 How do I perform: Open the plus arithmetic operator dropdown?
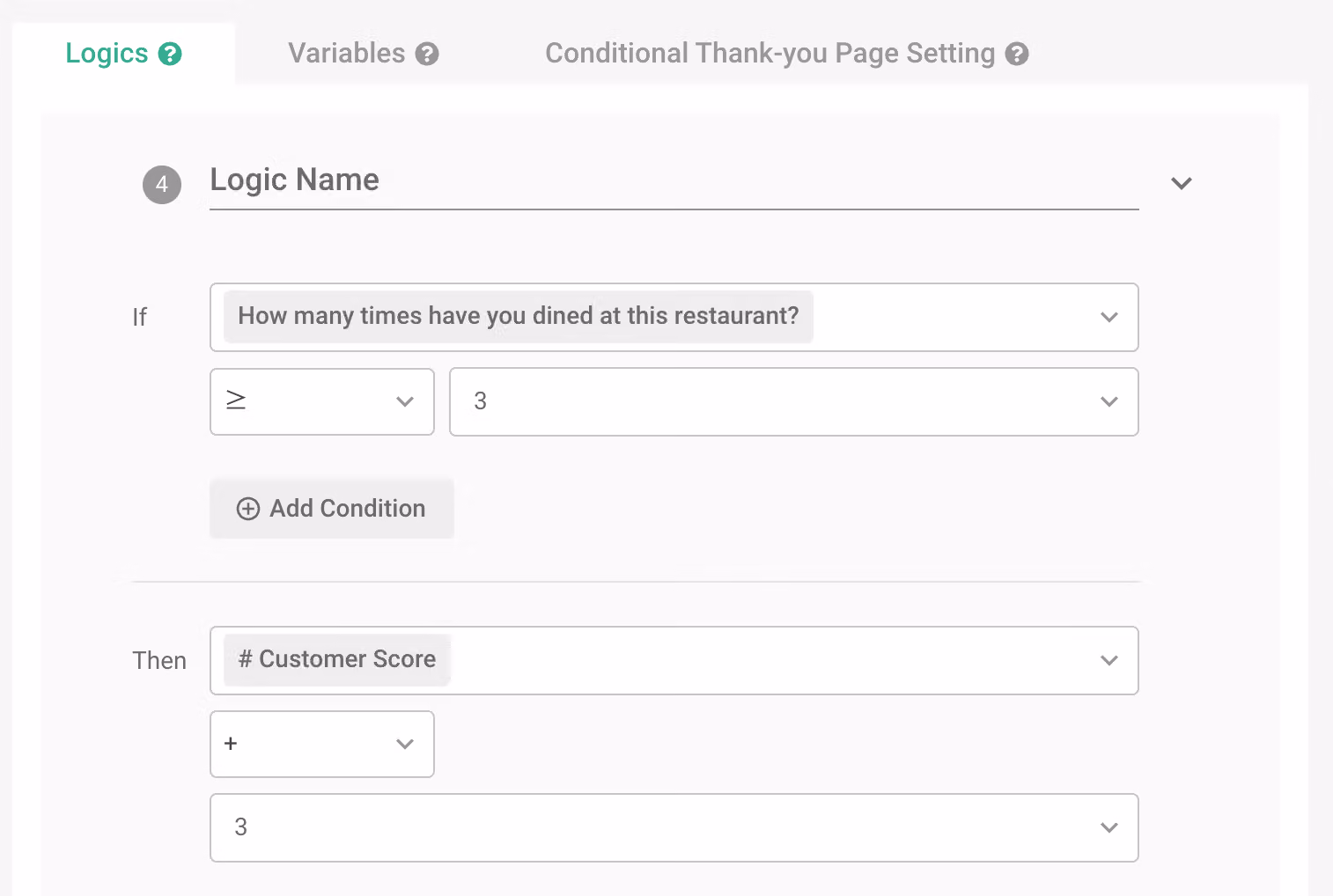coord(322,744)
